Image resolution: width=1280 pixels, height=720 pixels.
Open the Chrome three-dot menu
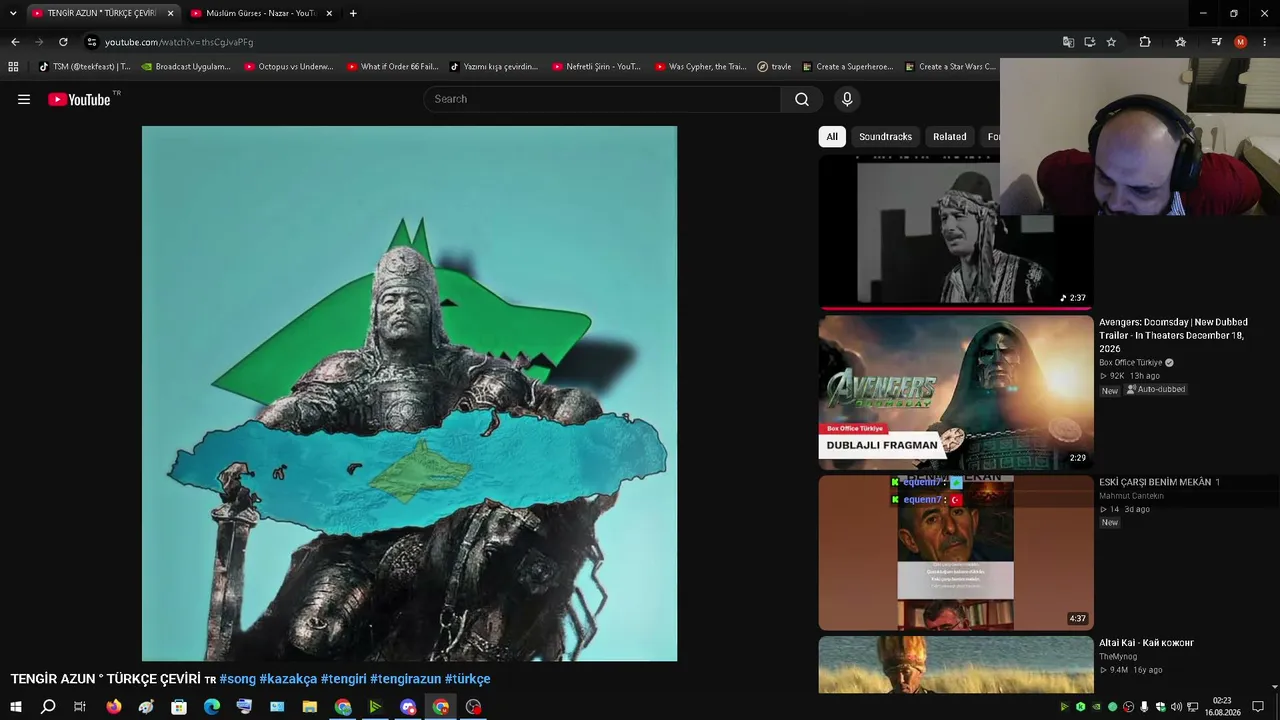coord(1265,42)
